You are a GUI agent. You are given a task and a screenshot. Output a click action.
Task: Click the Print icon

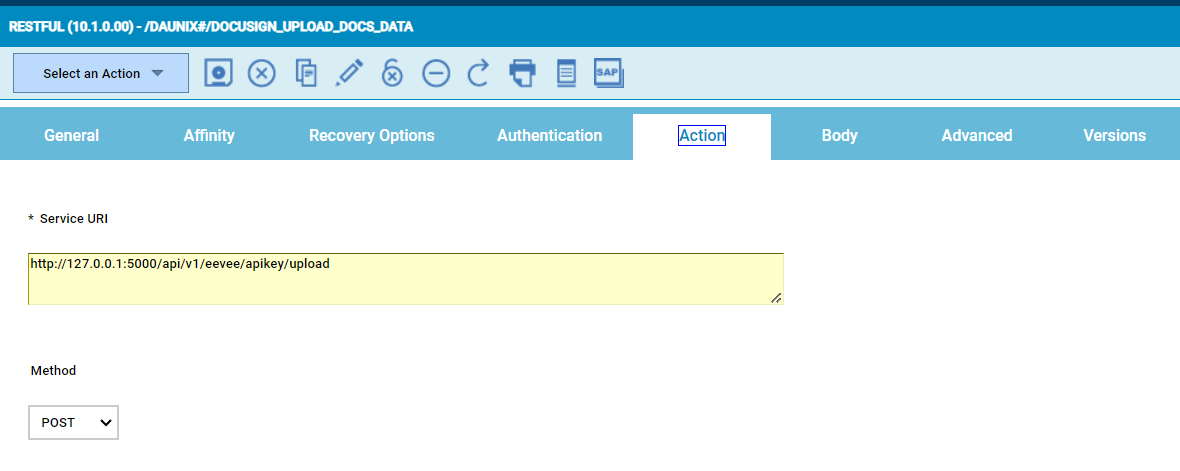click(522, 73)
